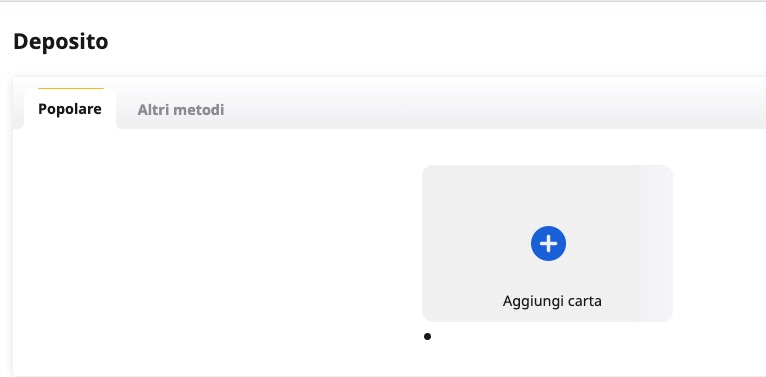Add a new card via the plus circle
Image resolution: width=766 pixels, height=377 pixels.
point(548,243)
